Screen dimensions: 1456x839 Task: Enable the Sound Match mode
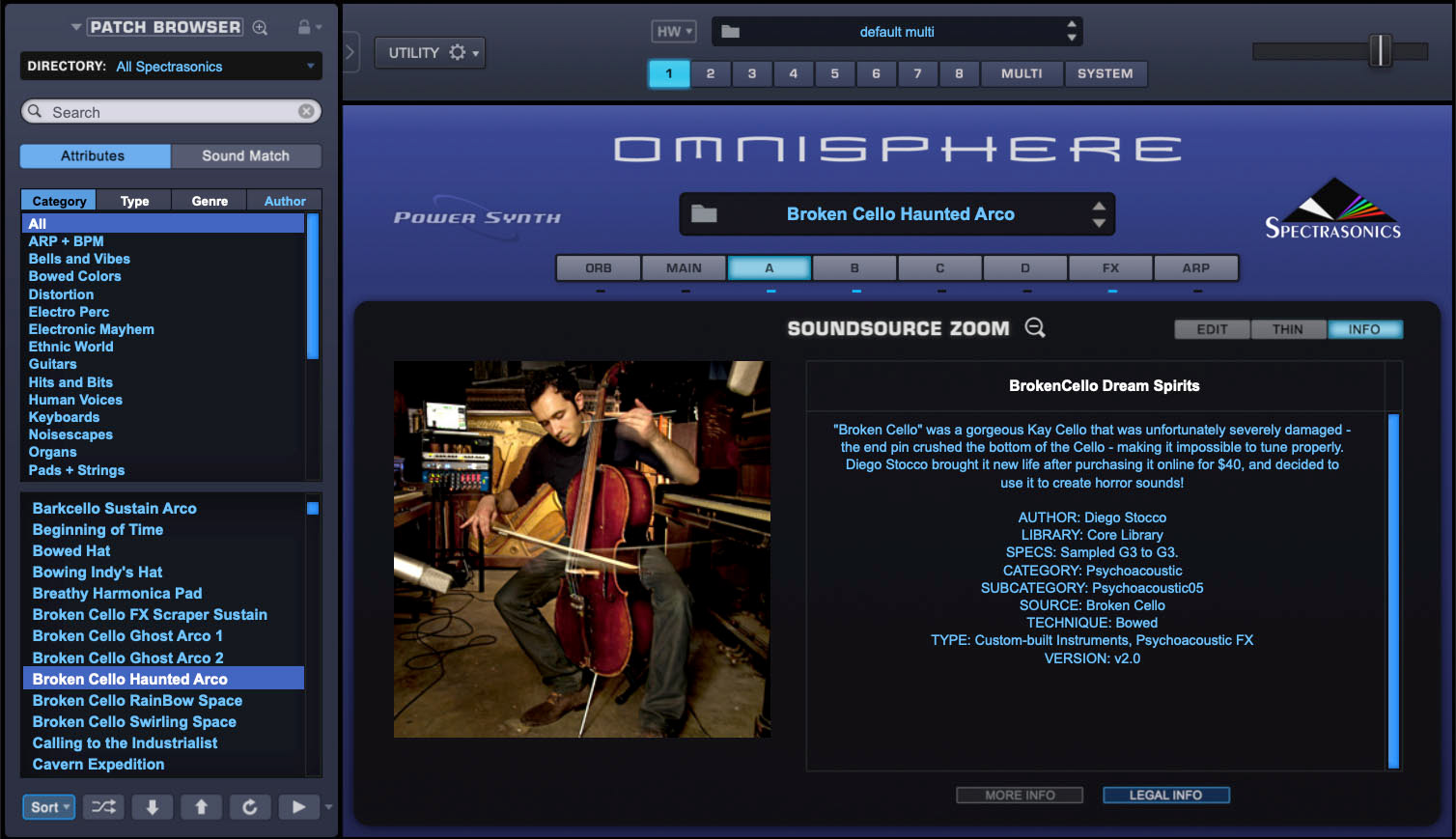(246, 155)
